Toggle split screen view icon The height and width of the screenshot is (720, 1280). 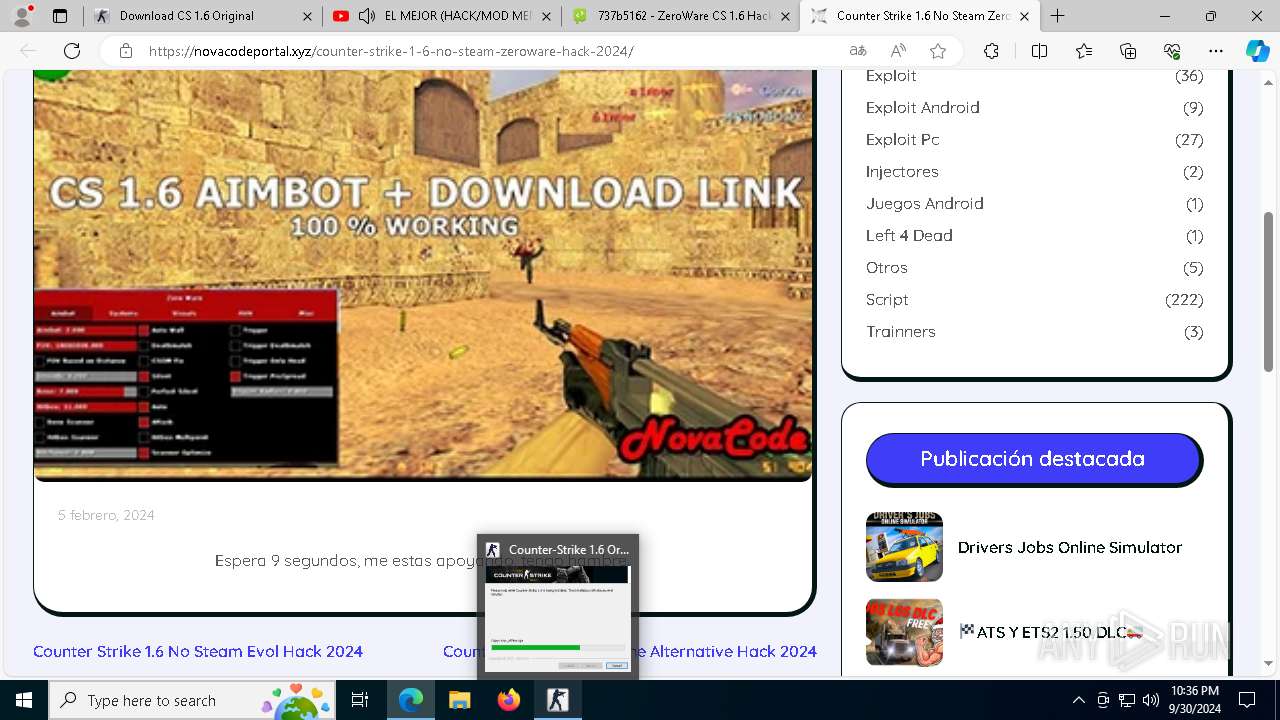1039,51
